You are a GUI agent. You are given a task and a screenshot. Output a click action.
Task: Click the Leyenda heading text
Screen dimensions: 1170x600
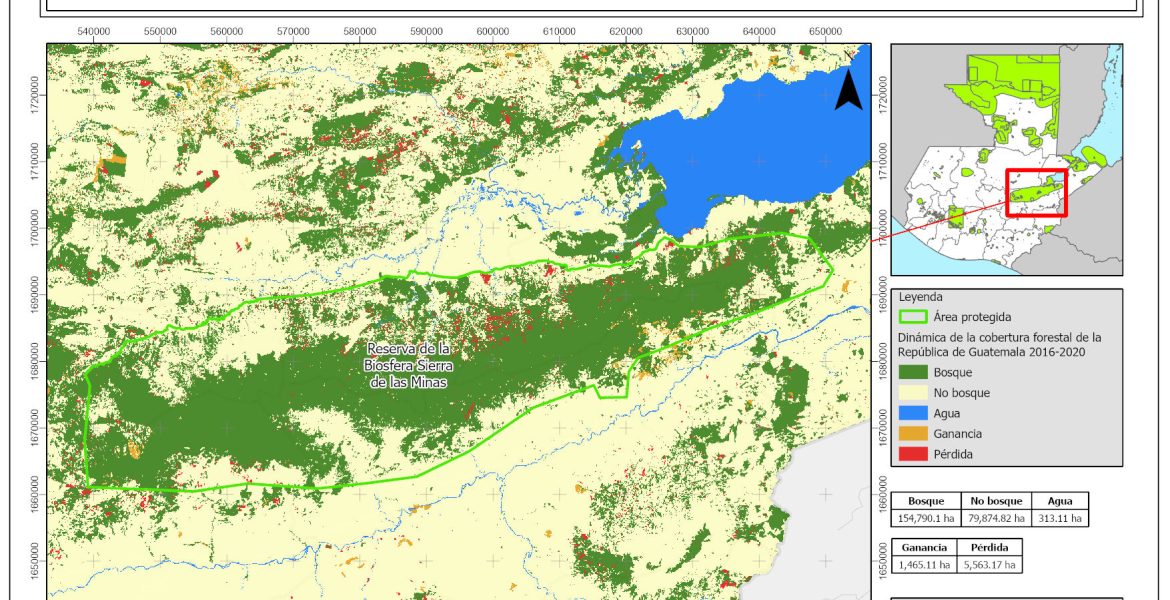point(921,297)
